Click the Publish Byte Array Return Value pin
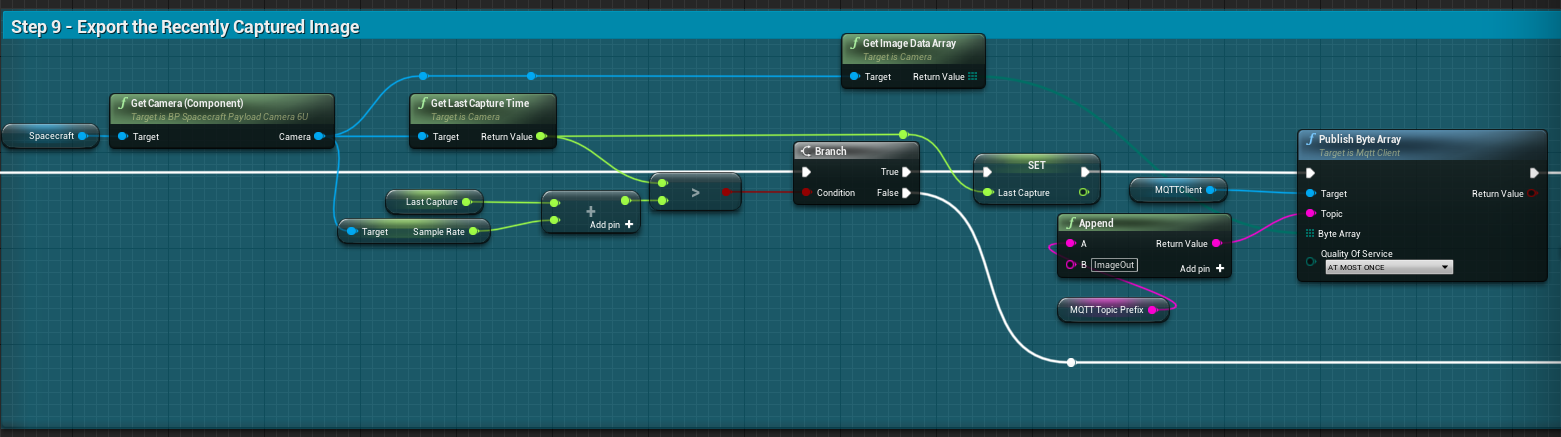 pos(1532,194)
